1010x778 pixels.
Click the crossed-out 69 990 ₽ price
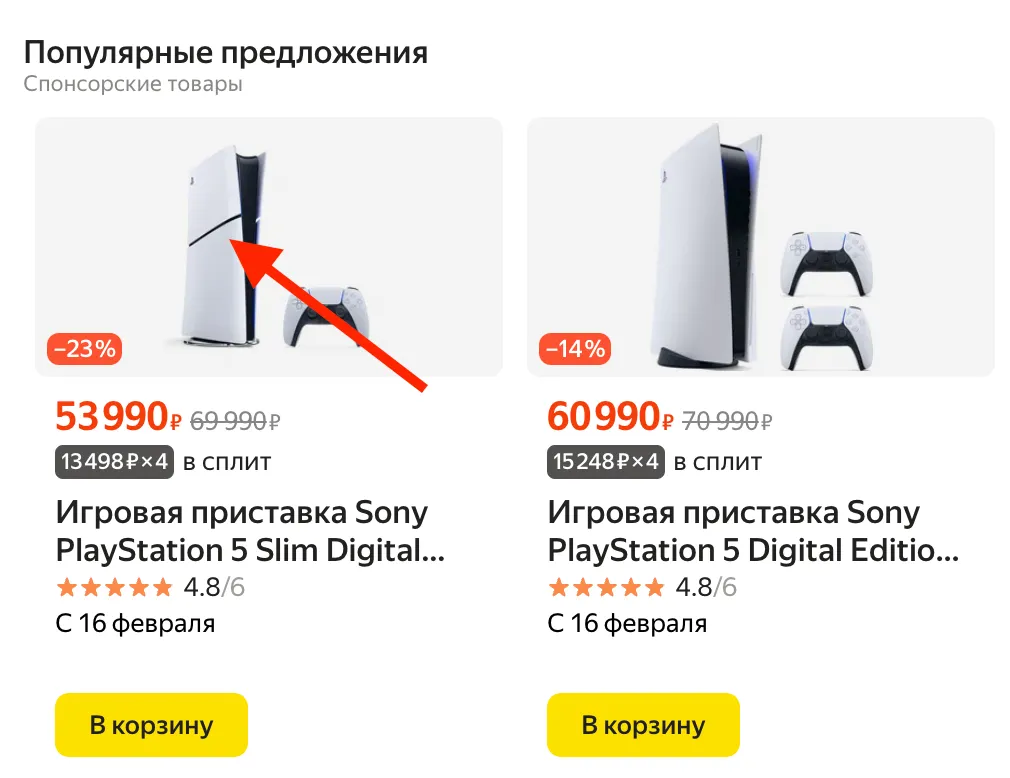point(235,421)
